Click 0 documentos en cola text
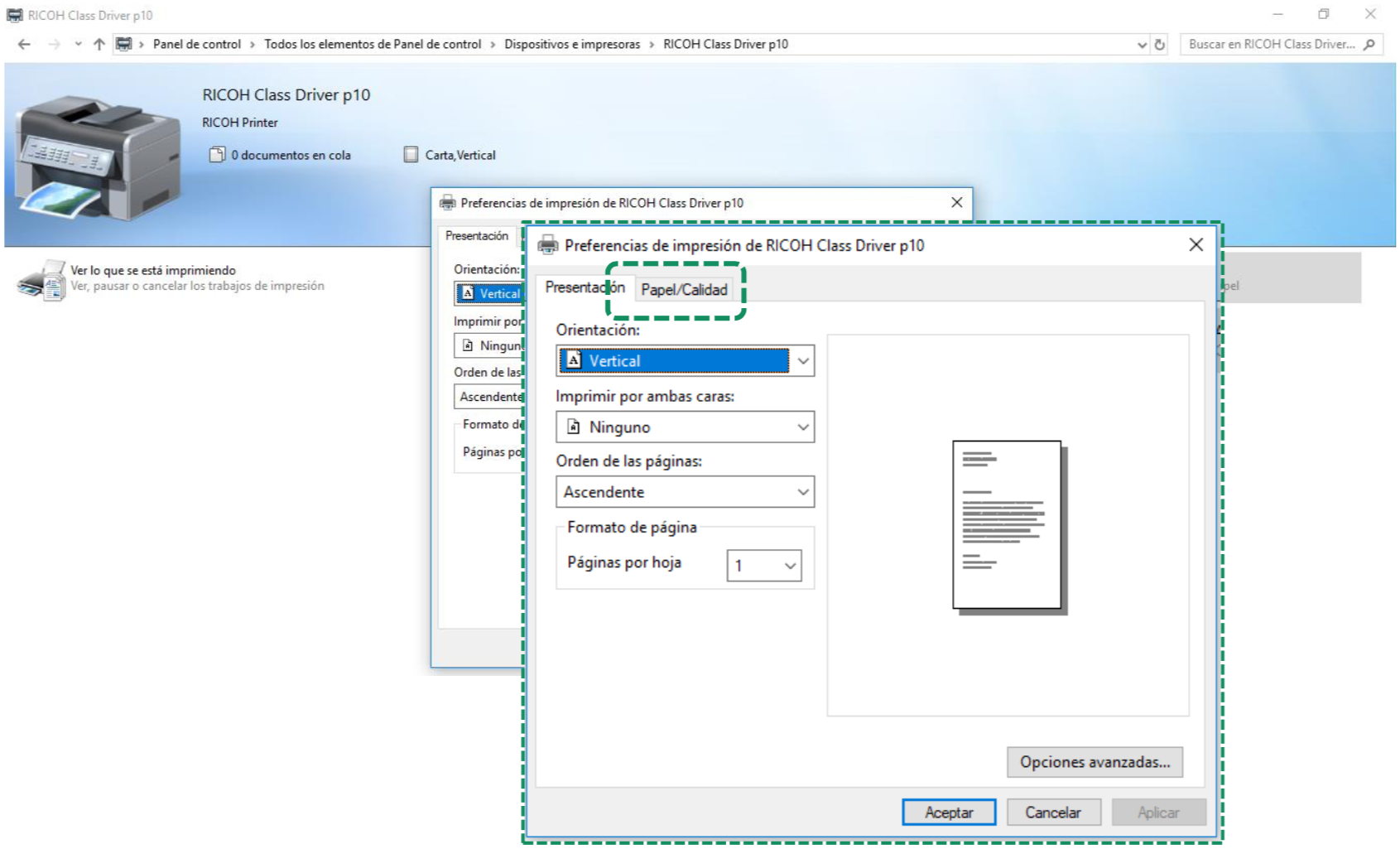 [291, 155]
